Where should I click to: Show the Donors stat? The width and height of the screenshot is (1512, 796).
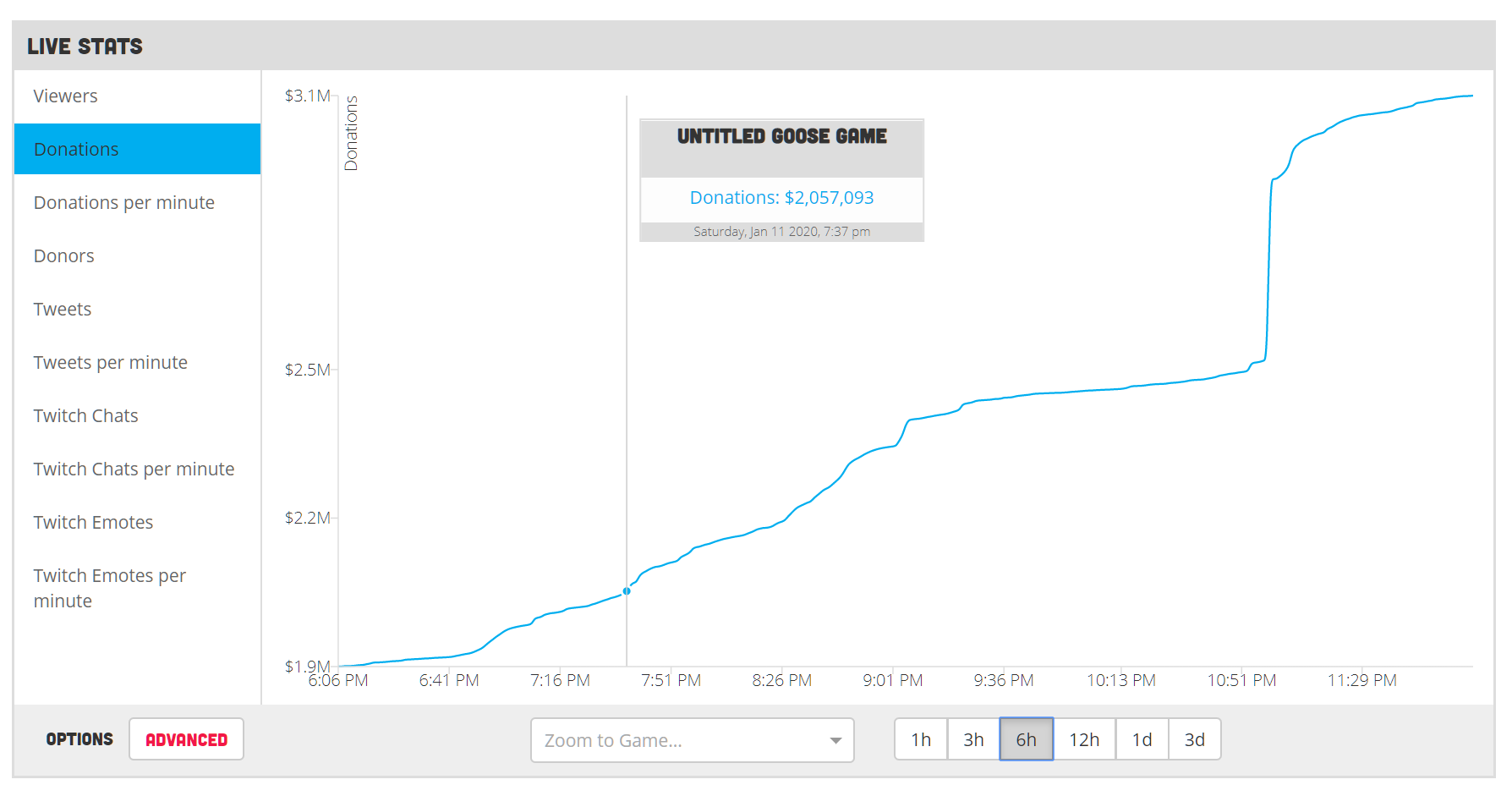pos(137,255)
